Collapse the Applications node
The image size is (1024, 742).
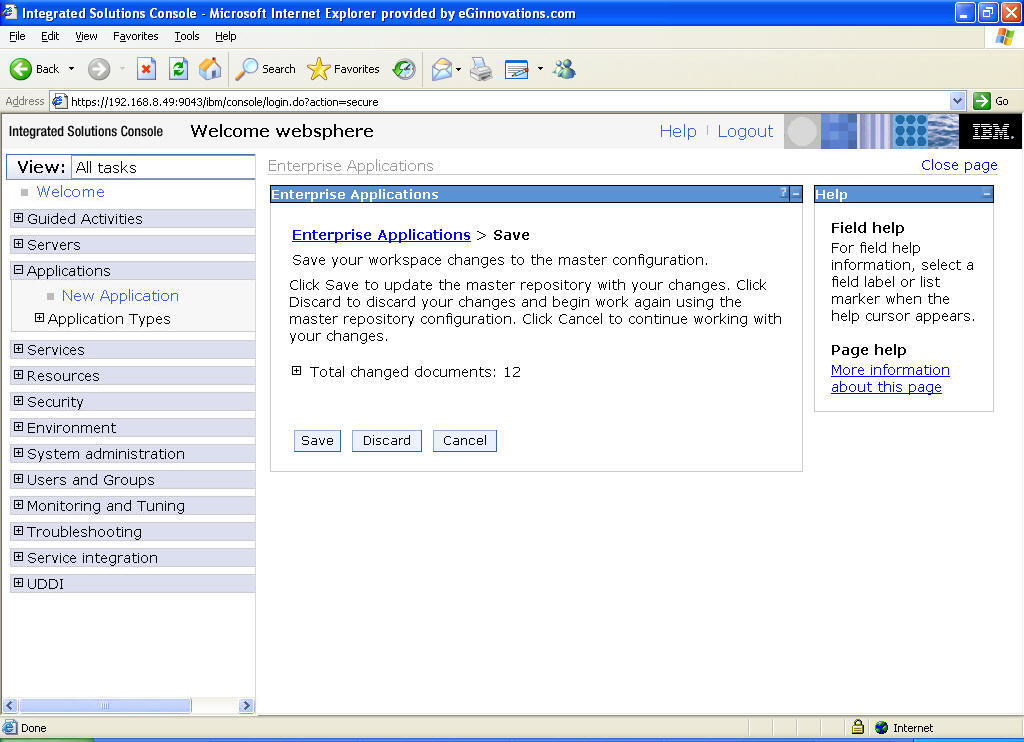coord(18,270)
